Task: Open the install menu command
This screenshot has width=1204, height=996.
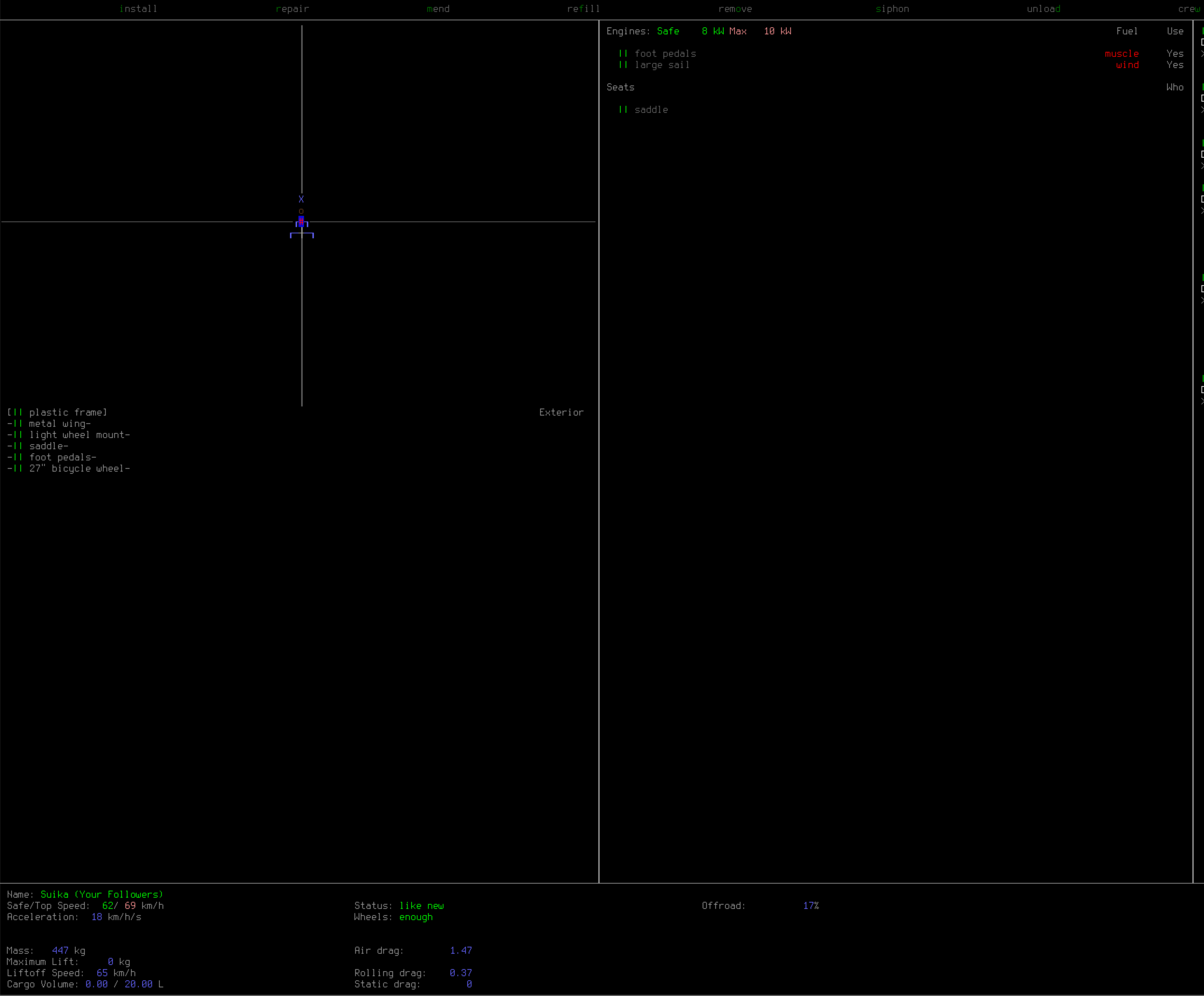Action: pos(138,8)
